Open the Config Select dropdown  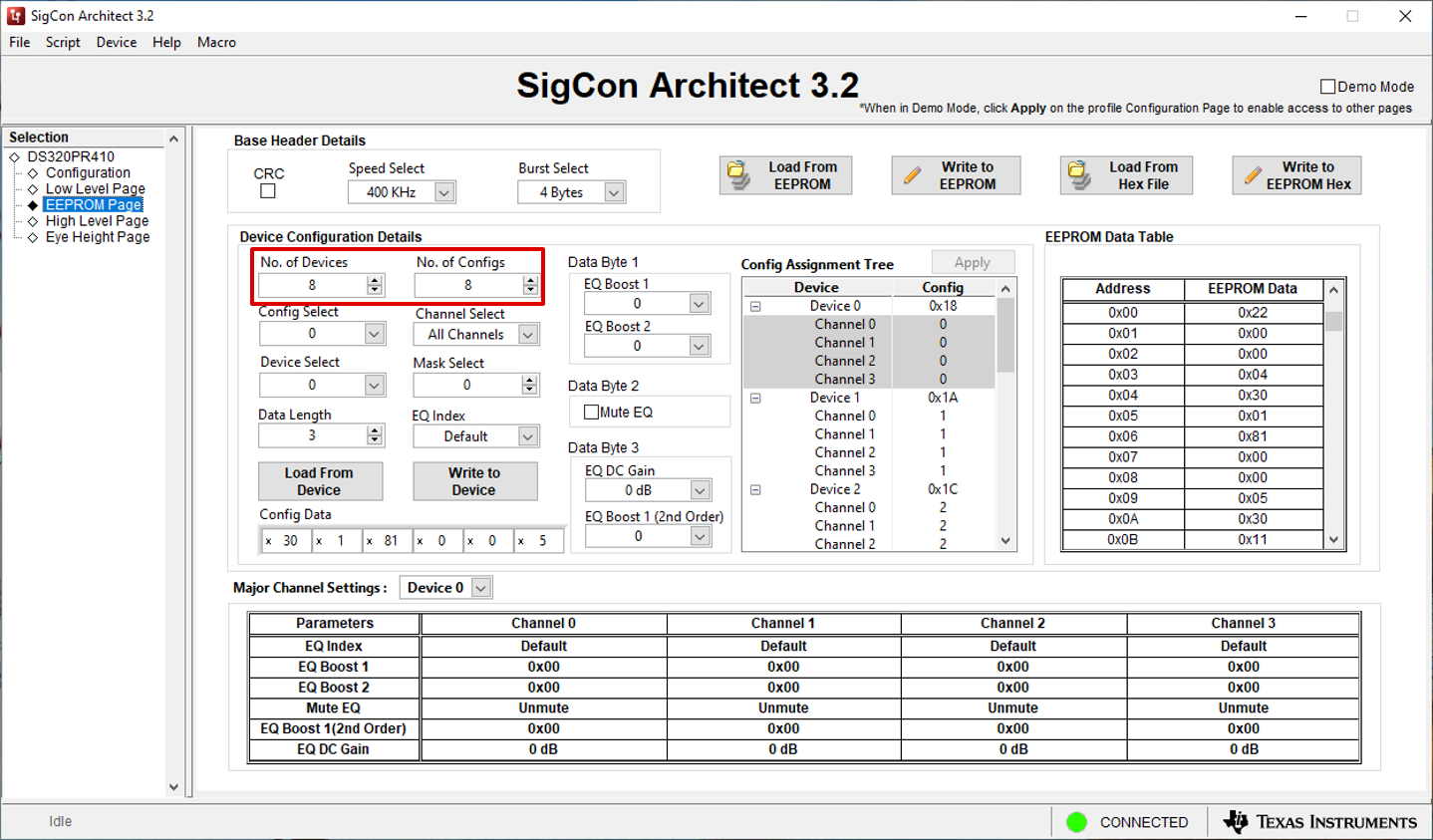(x=374, y=334)
